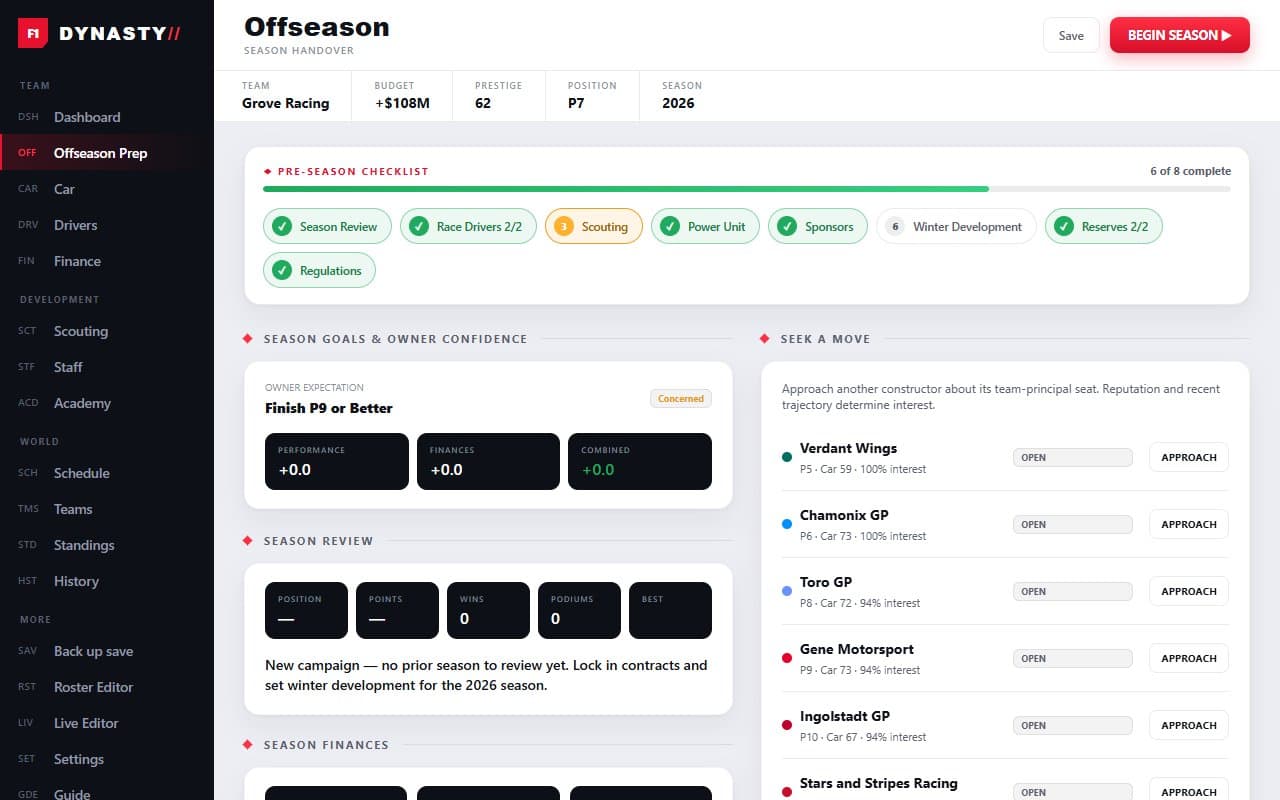Click the Season Review green check icon
The width and height of the screenshot is (1280, 800).
tap(282, 226)
